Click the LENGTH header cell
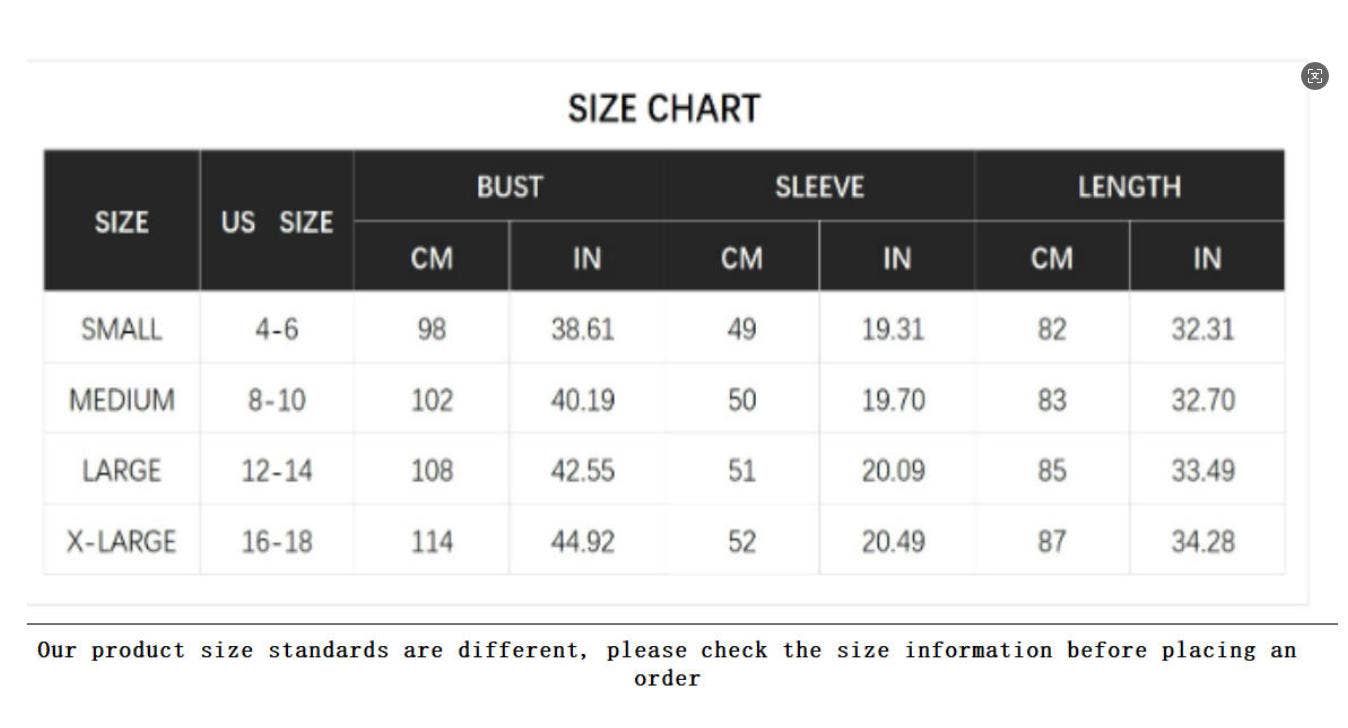The image size is (1348, 728). (1129, 187)
